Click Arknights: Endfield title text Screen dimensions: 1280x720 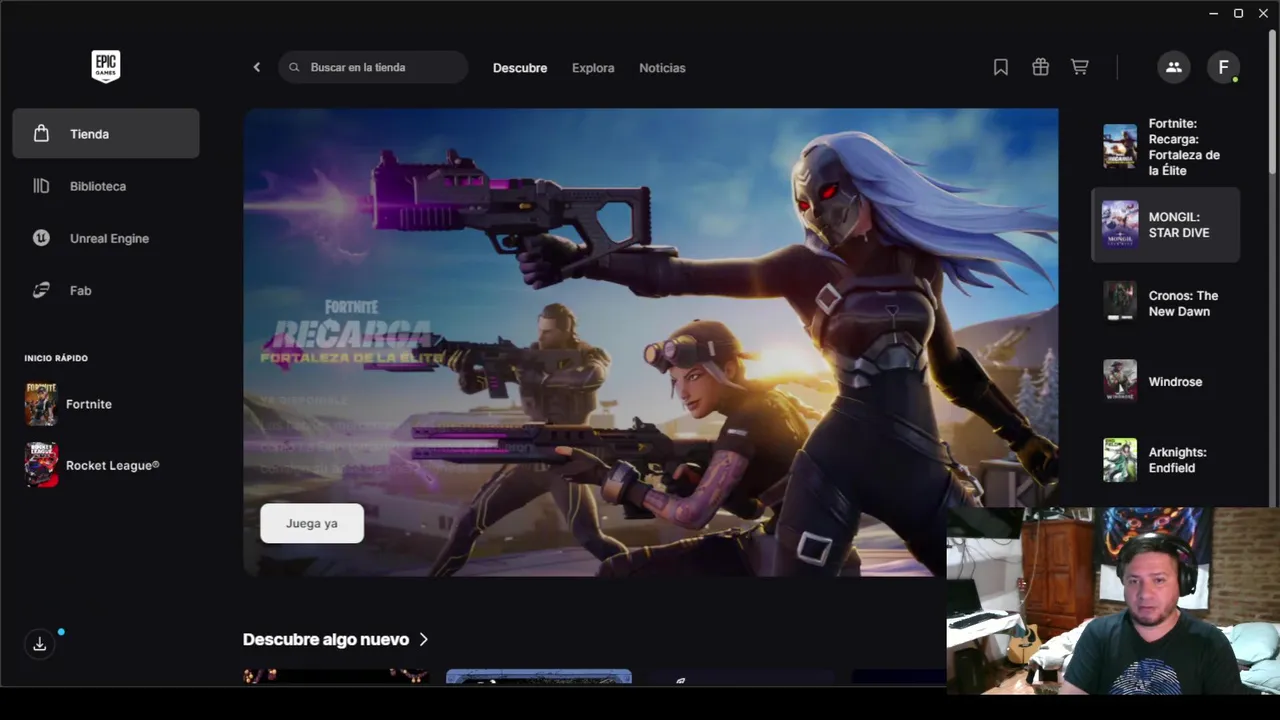[x=1177, y=460]
